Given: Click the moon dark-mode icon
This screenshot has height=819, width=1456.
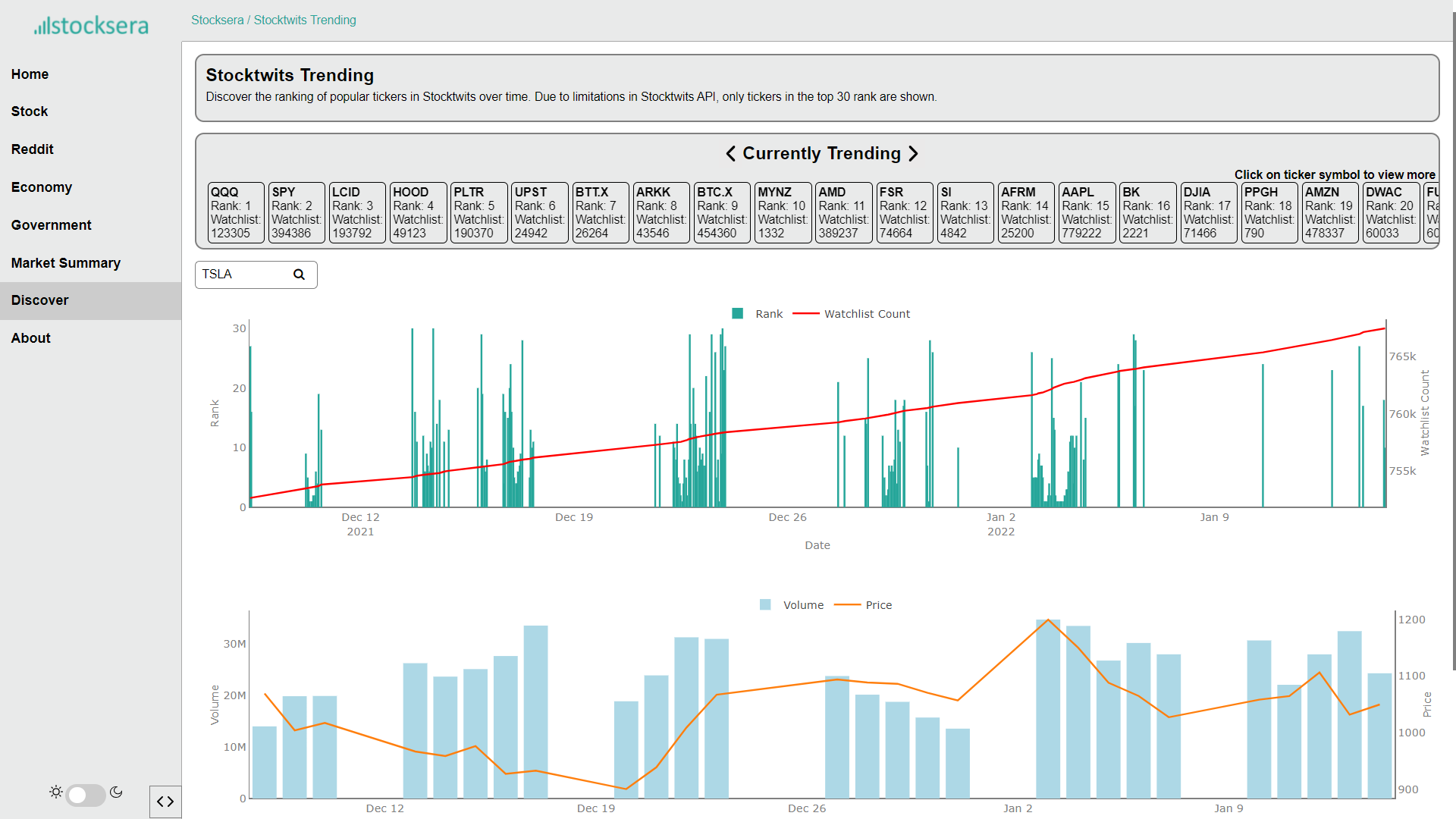Looking at the screenshot, I should pos(116,792).
